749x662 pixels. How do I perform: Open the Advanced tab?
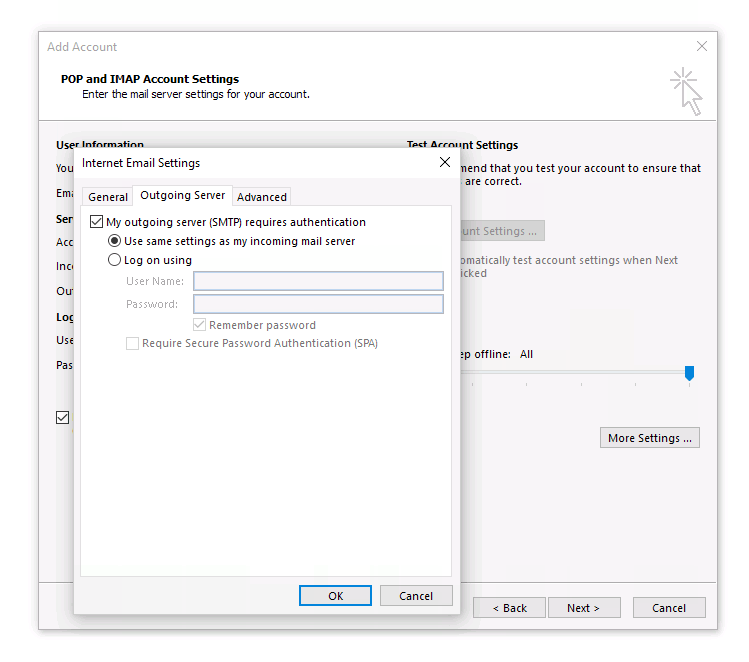tap(262, 197)
